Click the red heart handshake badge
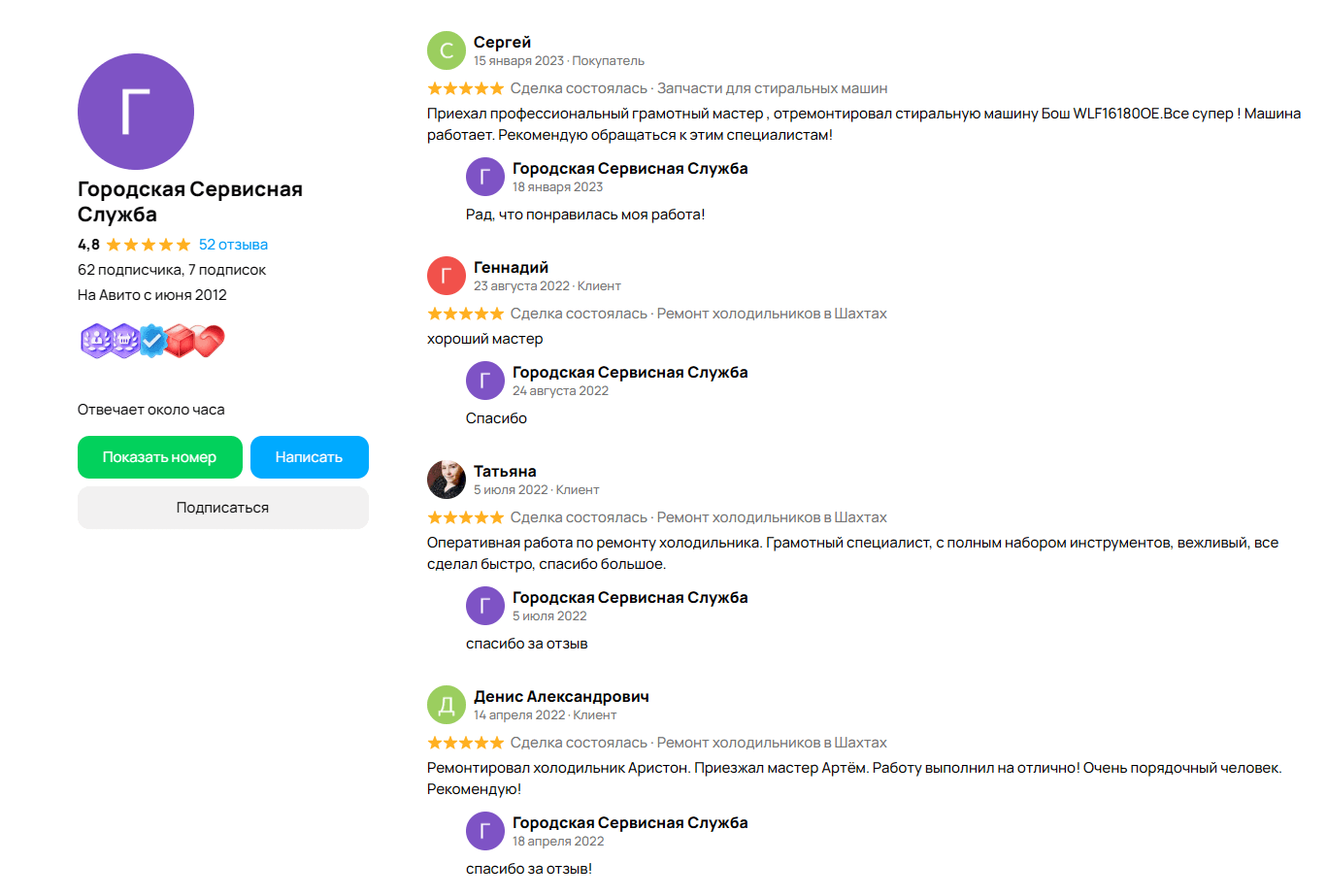 (209, 341)
